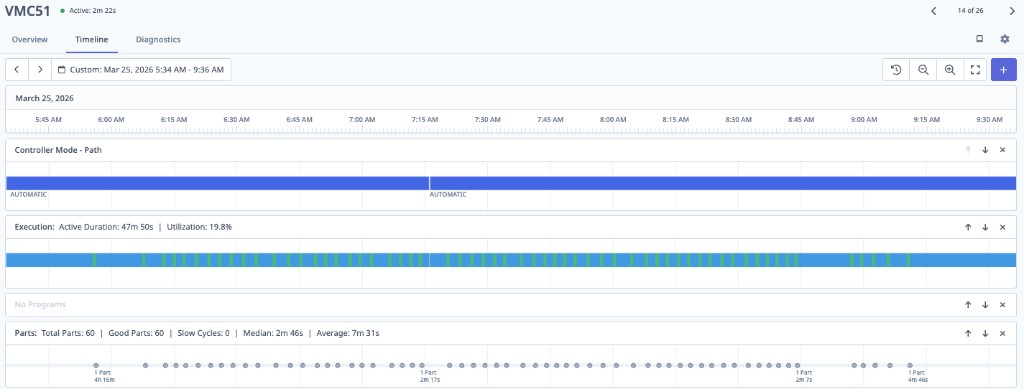Step timeline range forward
This screenshot has height=389, width=1024.
point(40,70)
